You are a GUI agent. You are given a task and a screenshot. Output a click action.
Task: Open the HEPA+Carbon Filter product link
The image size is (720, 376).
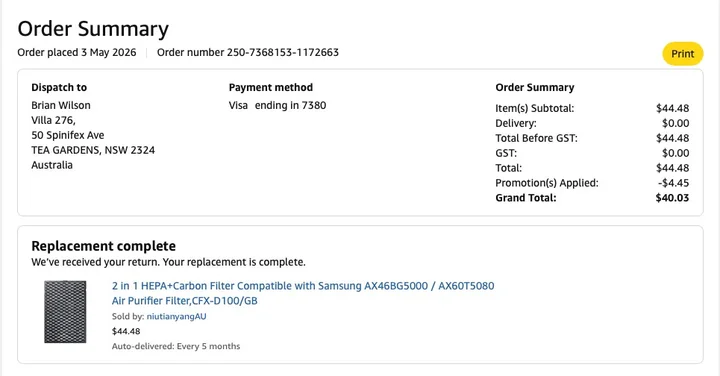[303, 293]
